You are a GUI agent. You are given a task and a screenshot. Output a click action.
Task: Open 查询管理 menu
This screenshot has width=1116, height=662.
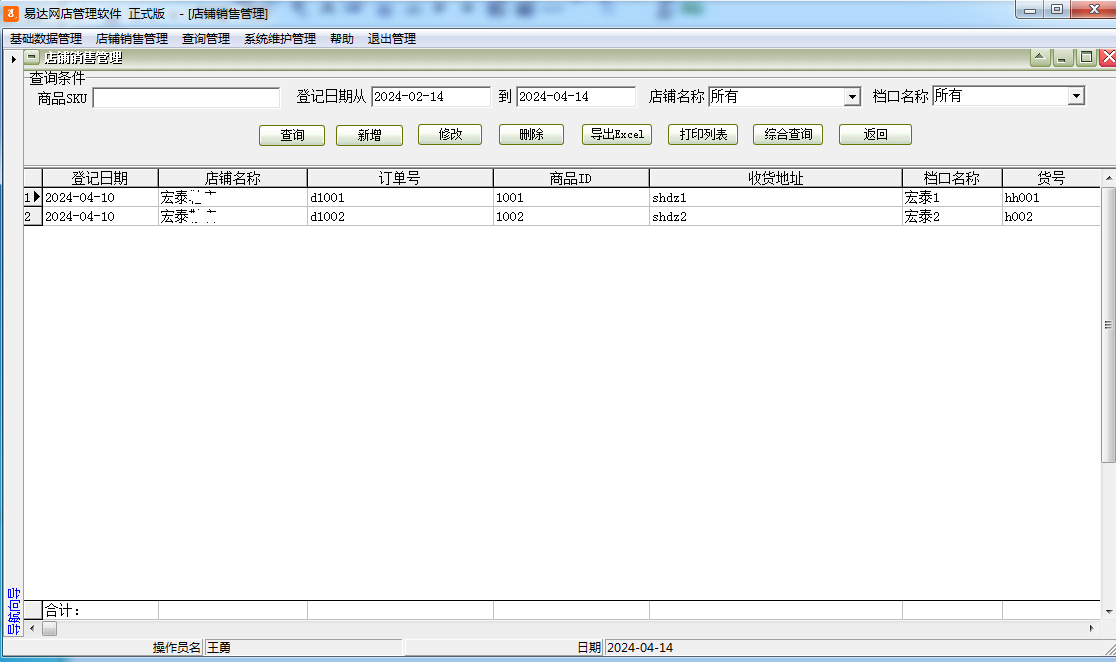pyautogui.click(x=206, y=38)
